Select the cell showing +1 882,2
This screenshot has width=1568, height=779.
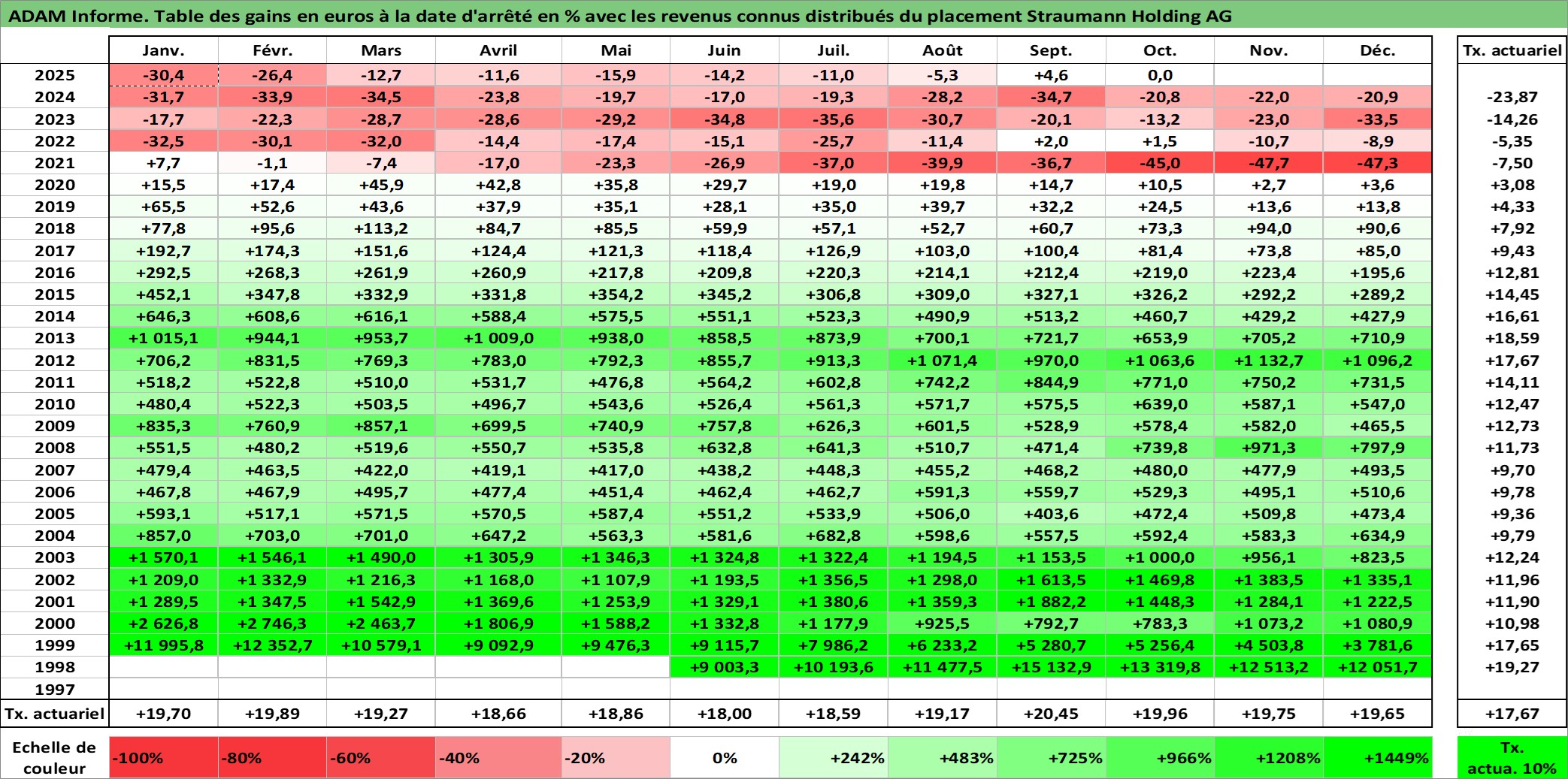point(1051,602)
